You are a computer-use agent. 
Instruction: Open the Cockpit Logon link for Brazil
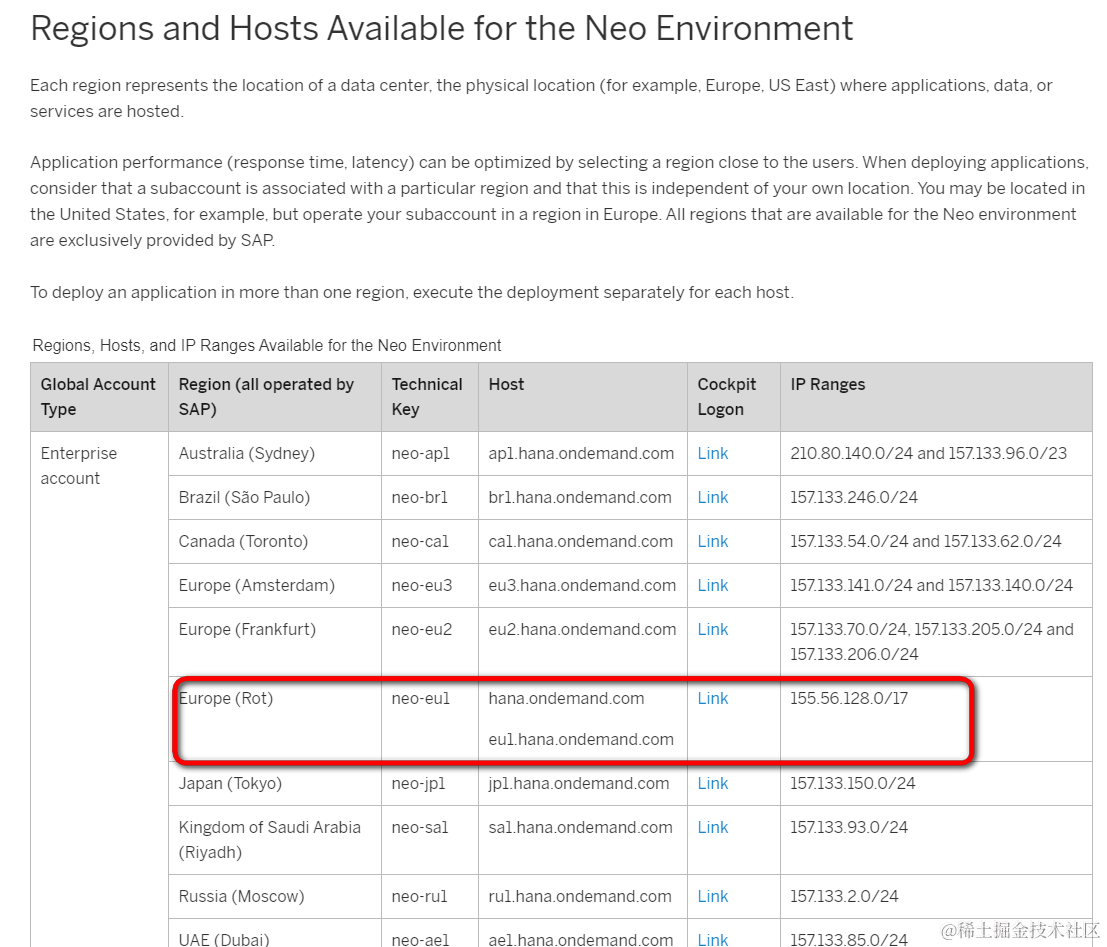[x=712, y=497]
